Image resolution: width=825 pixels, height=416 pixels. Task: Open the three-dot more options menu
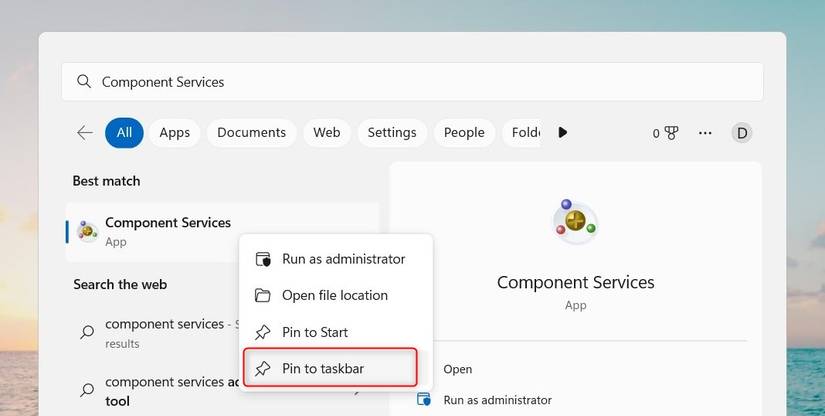[706, 133]
